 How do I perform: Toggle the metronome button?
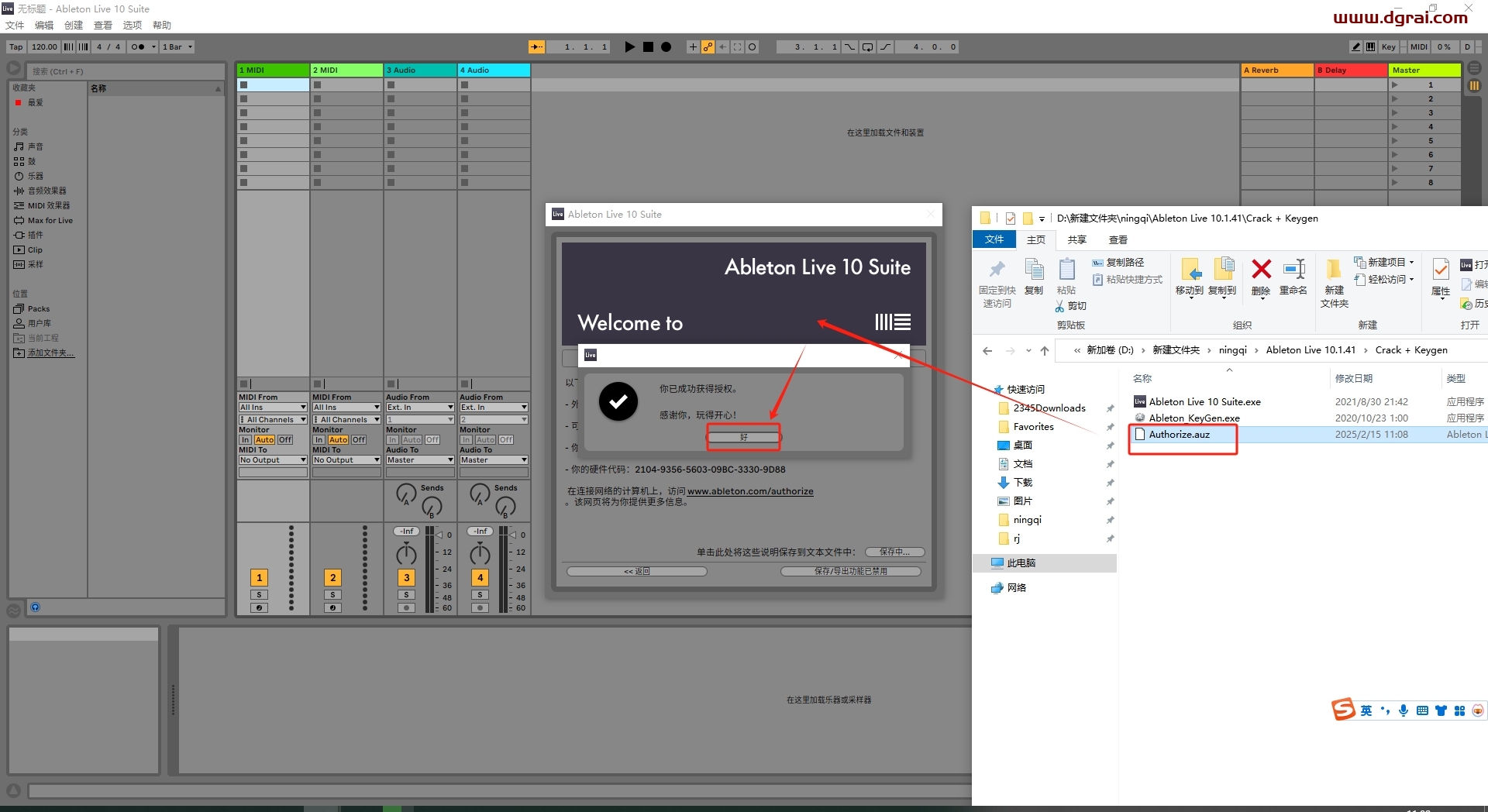pyautogui.click(x=137, y=47)
